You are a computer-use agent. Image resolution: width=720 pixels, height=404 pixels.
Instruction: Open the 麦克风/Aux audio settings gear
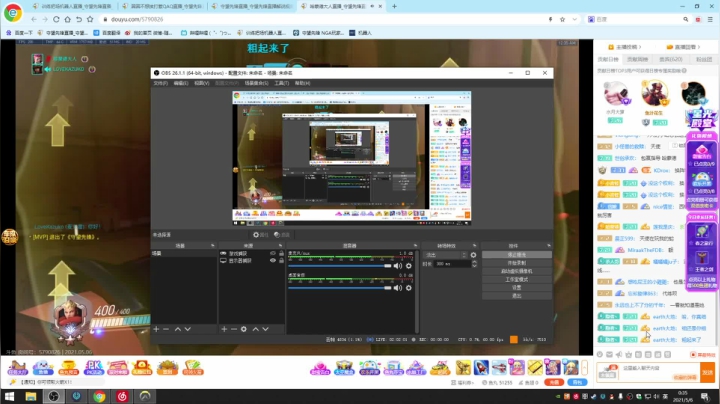coord(409,266)
